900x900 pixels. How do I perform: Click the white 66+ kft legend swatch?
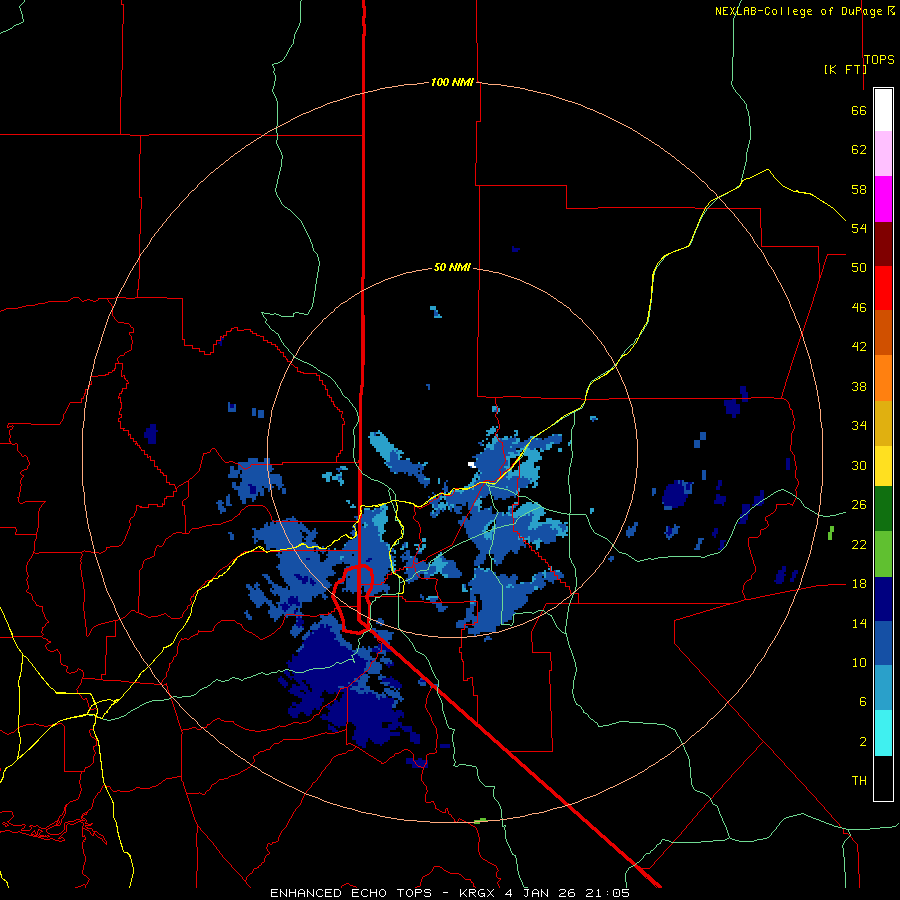pos(883,110)
